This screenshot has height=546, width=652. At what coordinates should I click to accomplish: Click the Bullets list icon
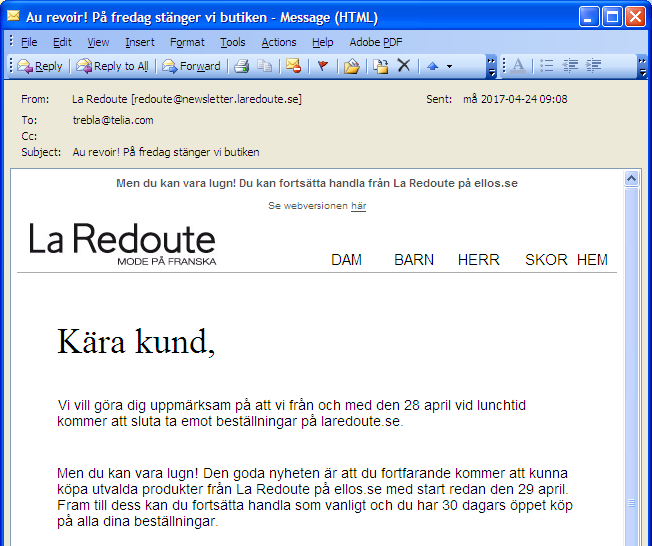pos(546,66)
